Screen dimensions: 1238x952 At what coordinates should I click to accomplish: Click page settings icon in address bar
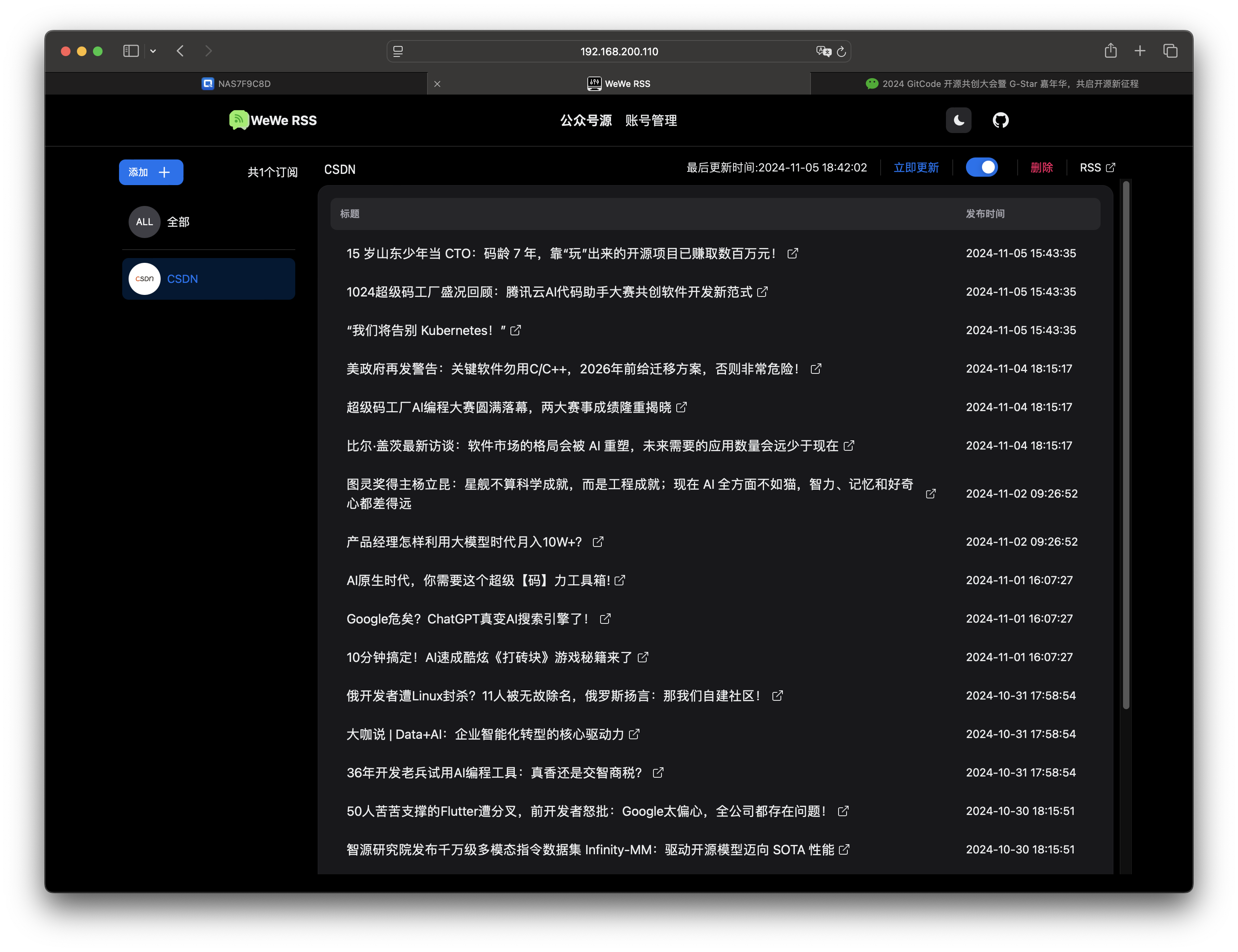tap(398, 52)
